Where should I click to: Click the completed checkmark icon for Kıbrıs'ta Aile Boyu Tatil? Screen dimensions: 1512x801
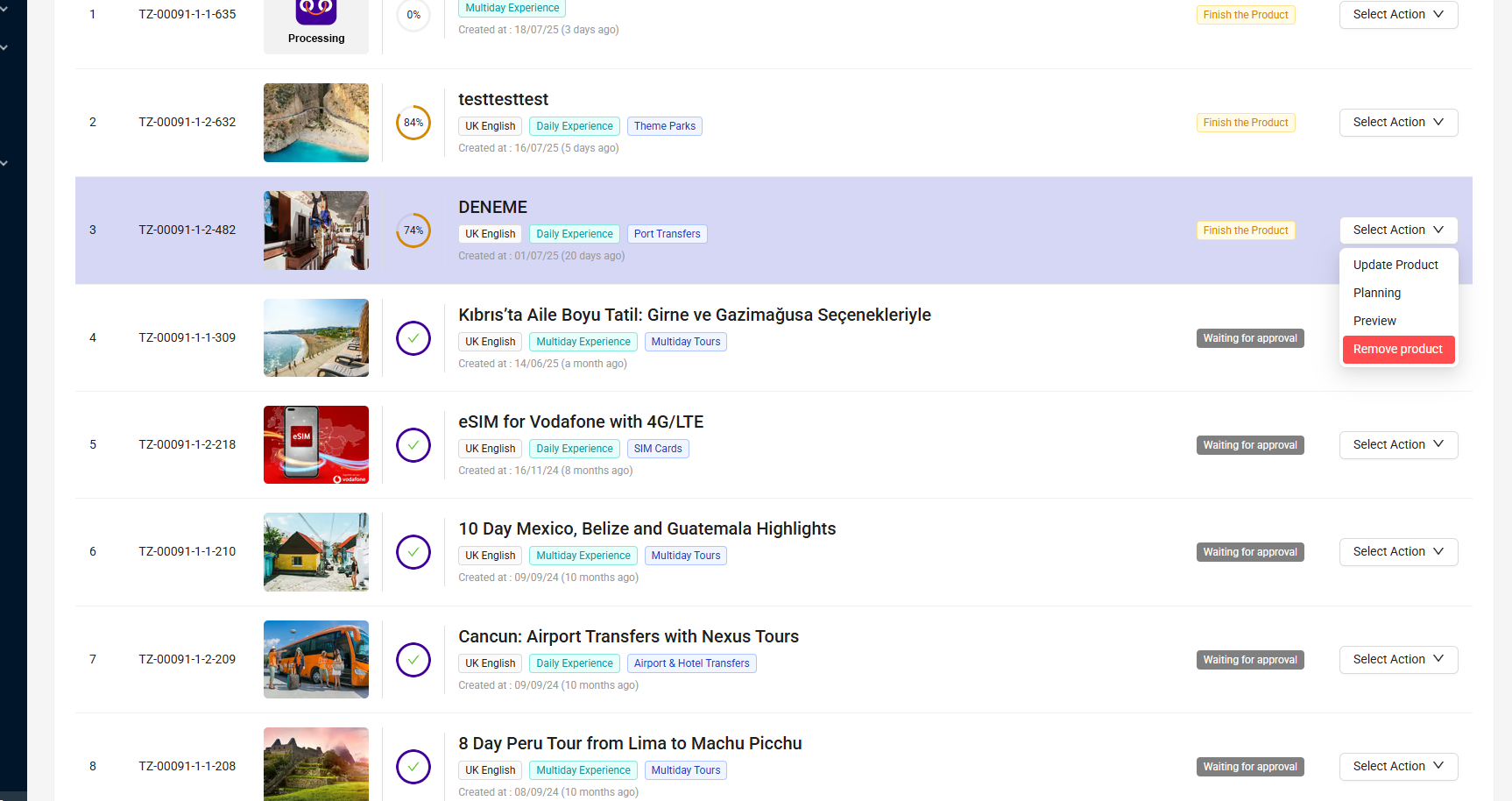coord(413,338)
